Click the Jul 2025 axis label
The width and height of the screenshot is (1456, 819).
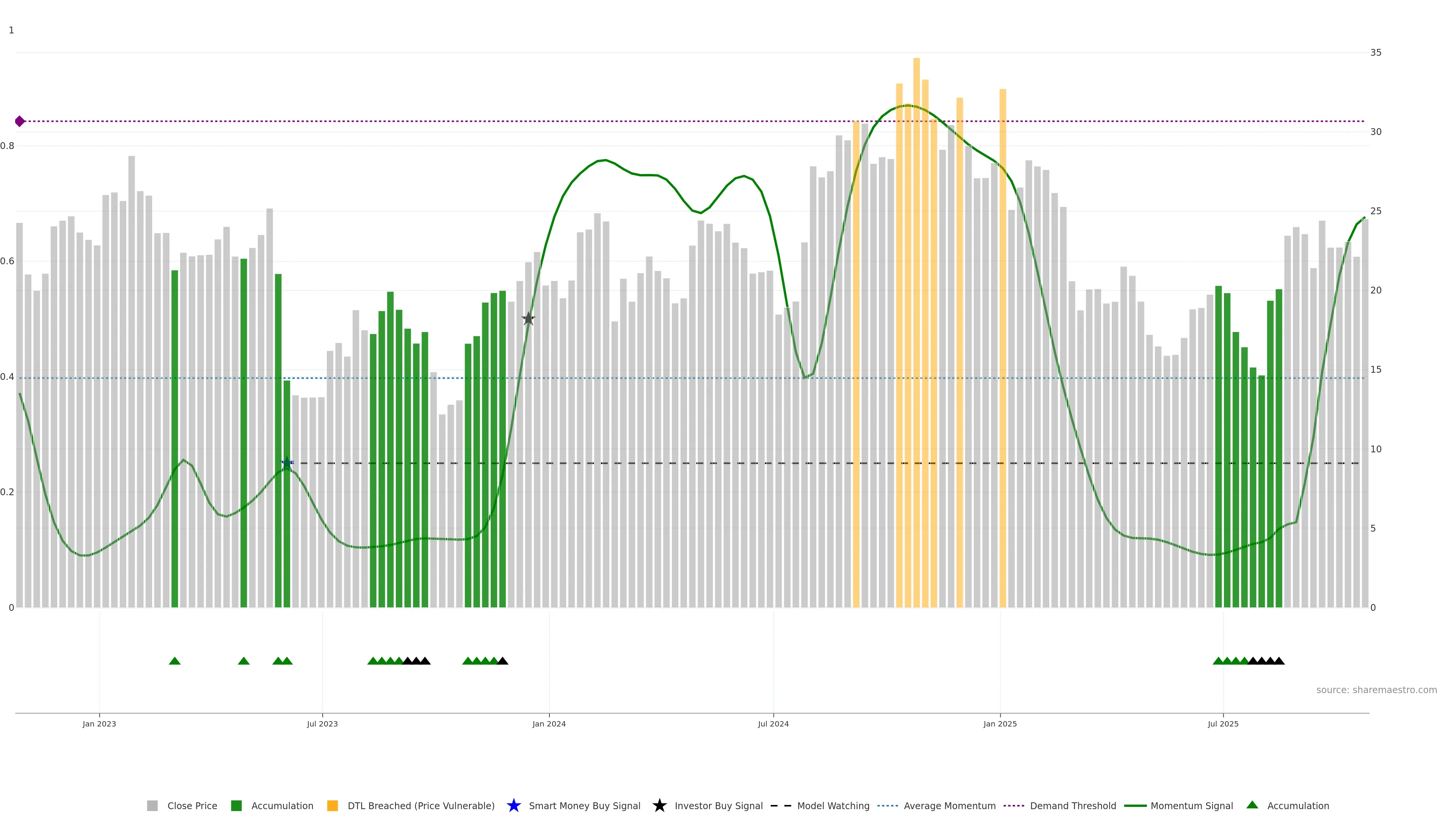1222,723
